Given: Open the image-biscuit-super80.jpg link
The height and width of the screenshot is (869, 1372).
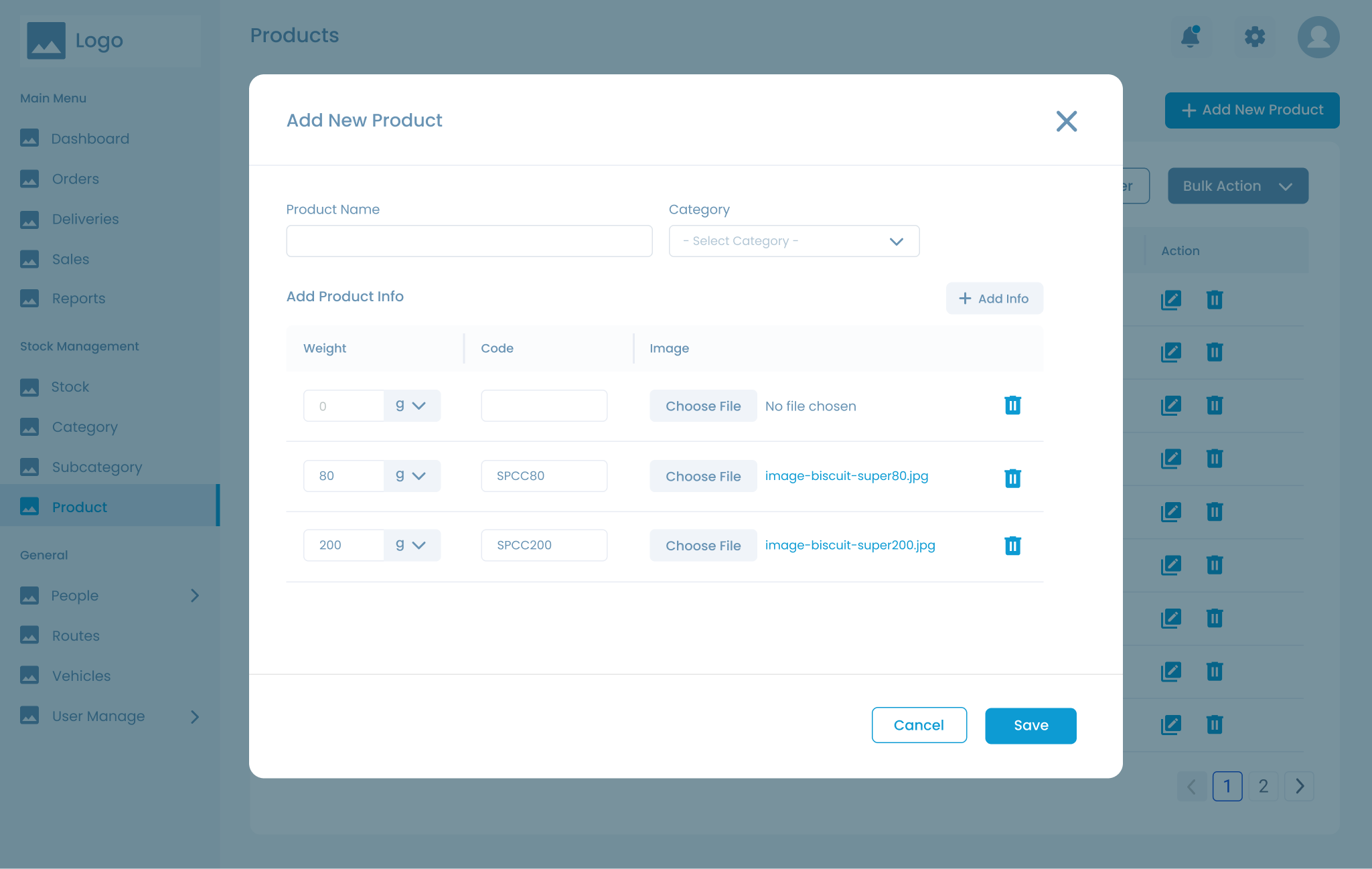Looking at the screenshot, I should tap(846, 476).
